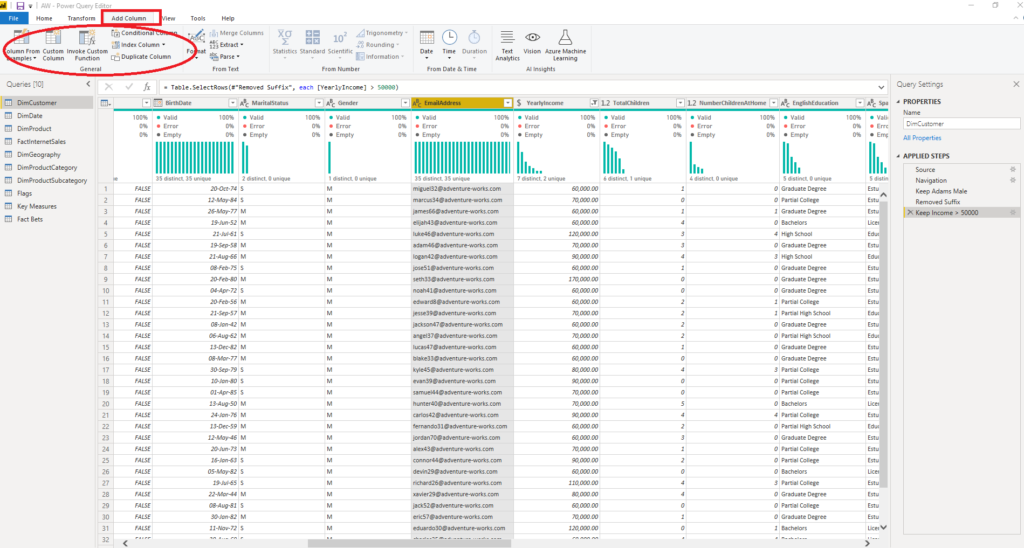This screenshot has width=1024, height=548.
Task: Collapse the APPLIED STEPS section
Action: tap(899, 156)
